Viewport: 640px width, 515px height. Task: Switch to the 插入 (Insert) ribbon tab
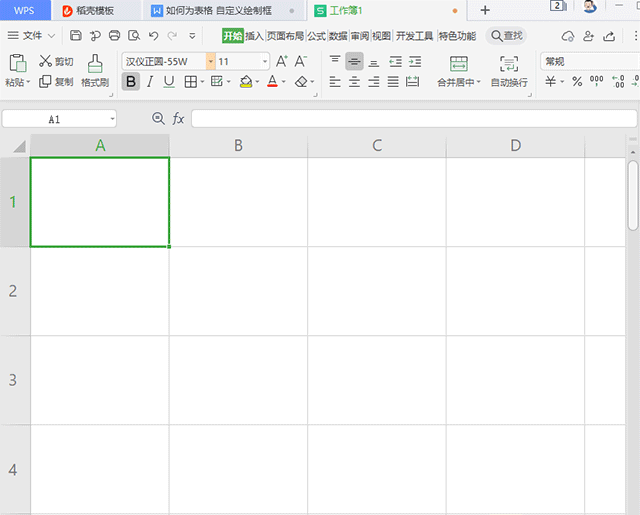pos(254,36)
